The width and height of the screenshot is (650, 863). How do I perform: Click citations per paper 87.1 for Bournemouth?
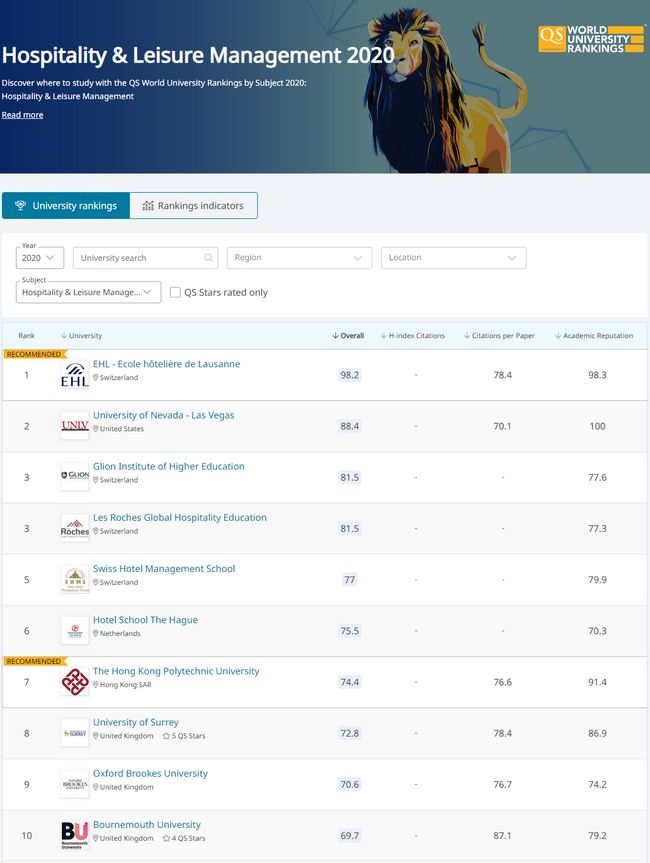click(x=502, y=835)
